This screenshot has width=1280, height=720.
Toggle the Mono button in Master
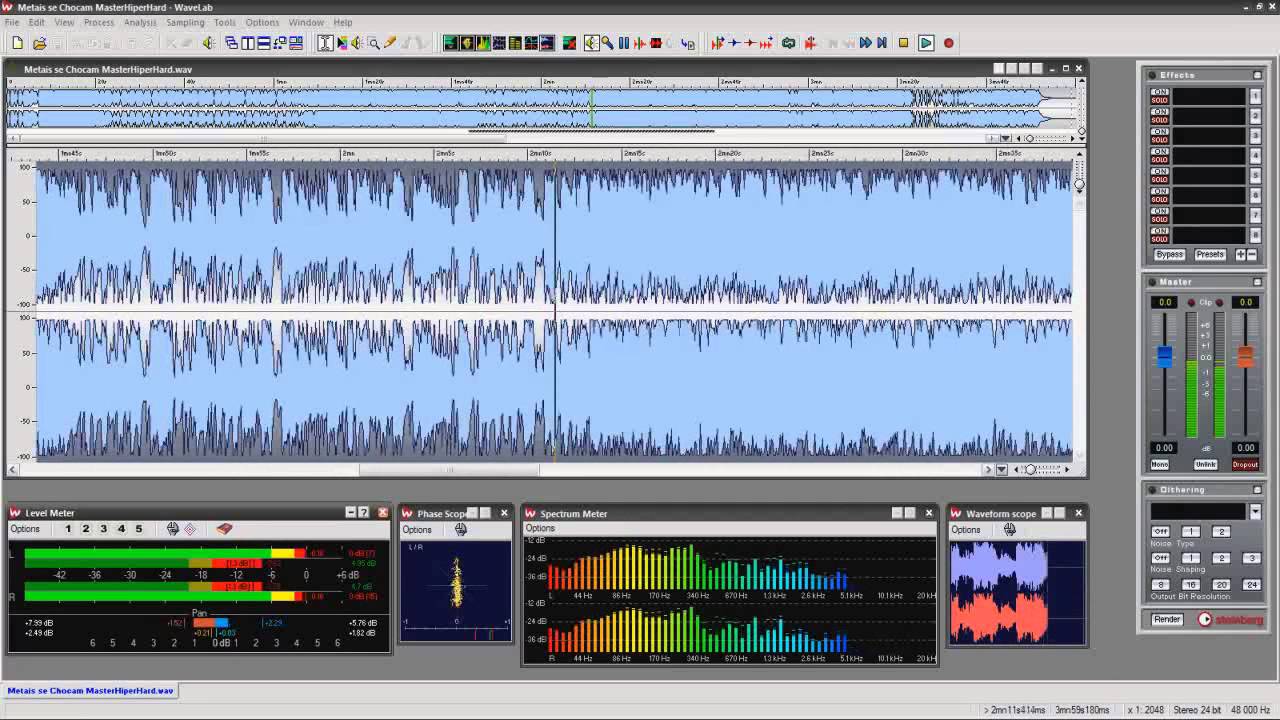tap(1160, 465)
